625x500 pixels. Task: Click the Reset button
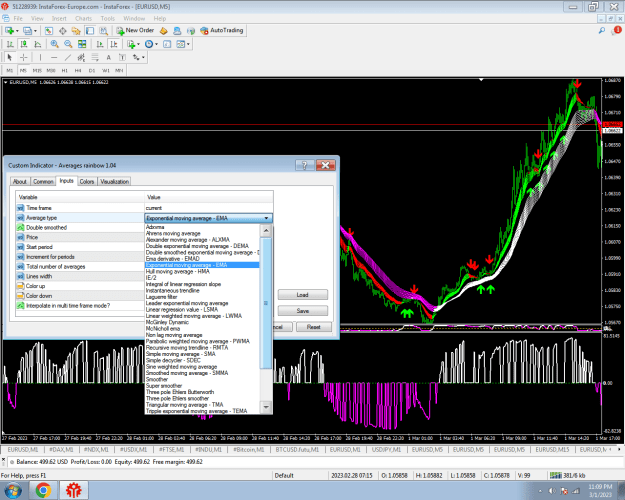tap(314, 327)
